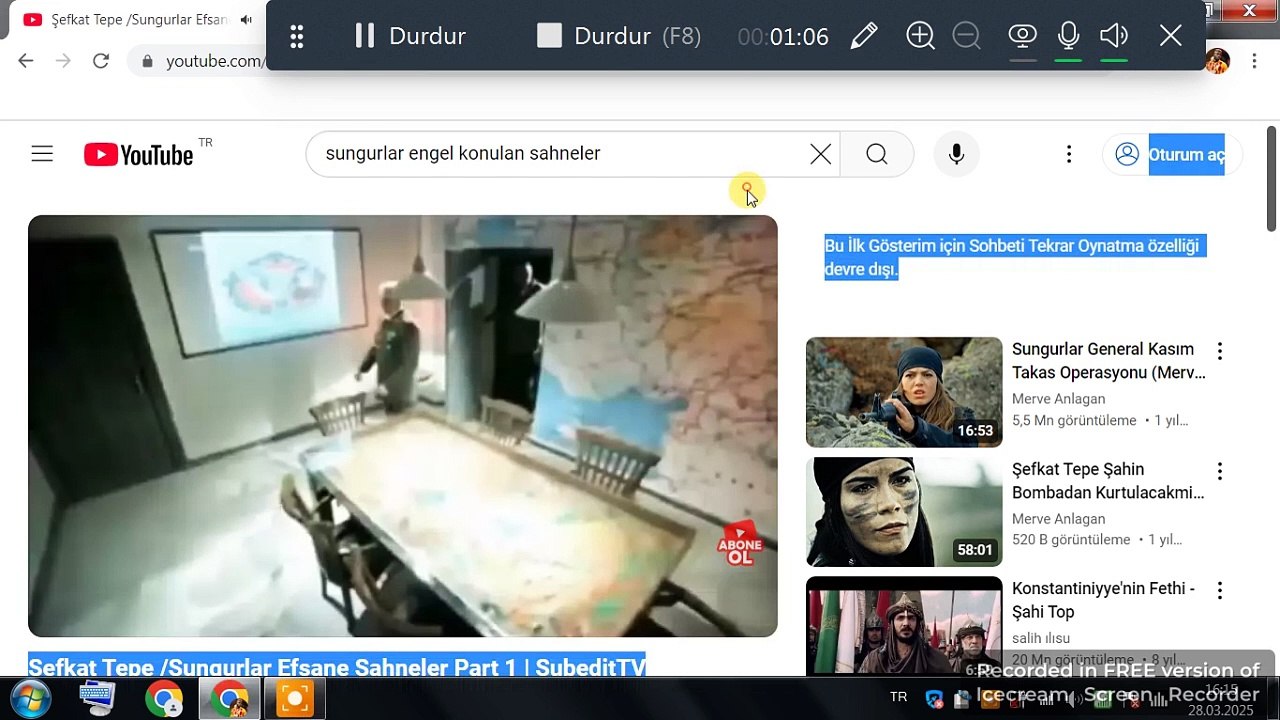Mute the tab via its speaker icon

point(246,20)
